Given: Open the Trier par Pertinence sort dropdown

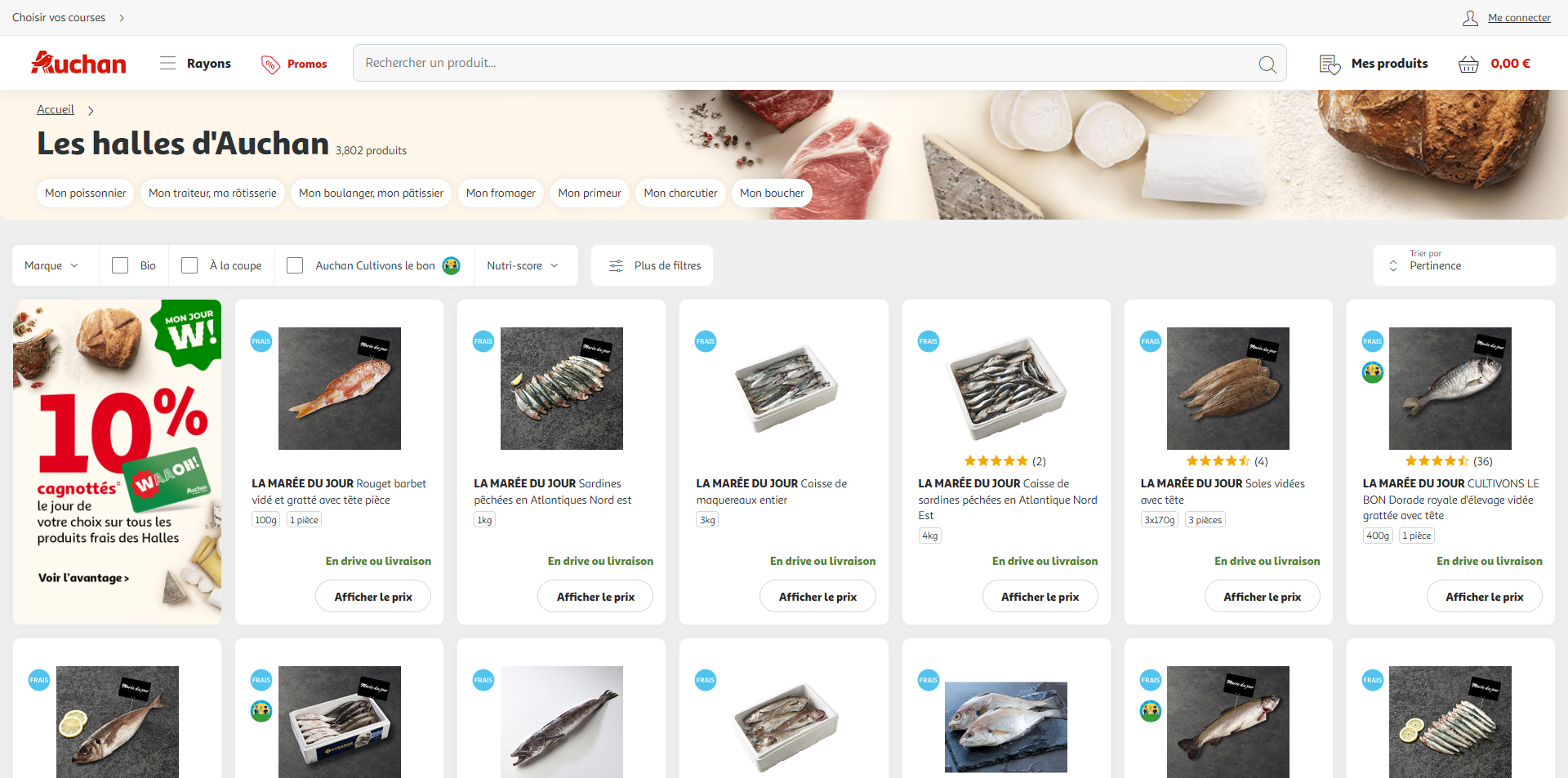Looking at the screenshot, I should point(1464,265).
